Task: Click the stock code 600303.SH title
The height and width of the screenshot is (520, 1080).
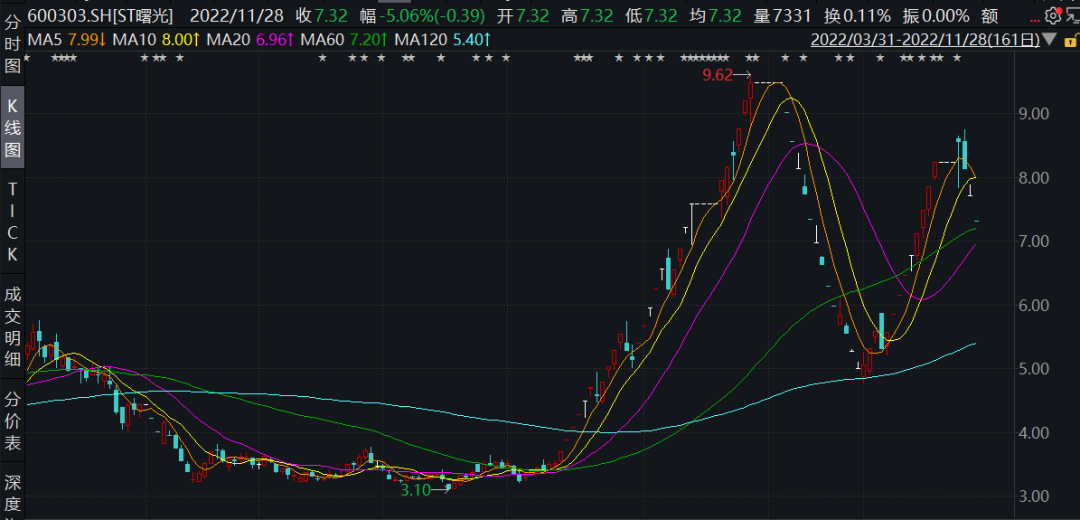Action: 70,15
